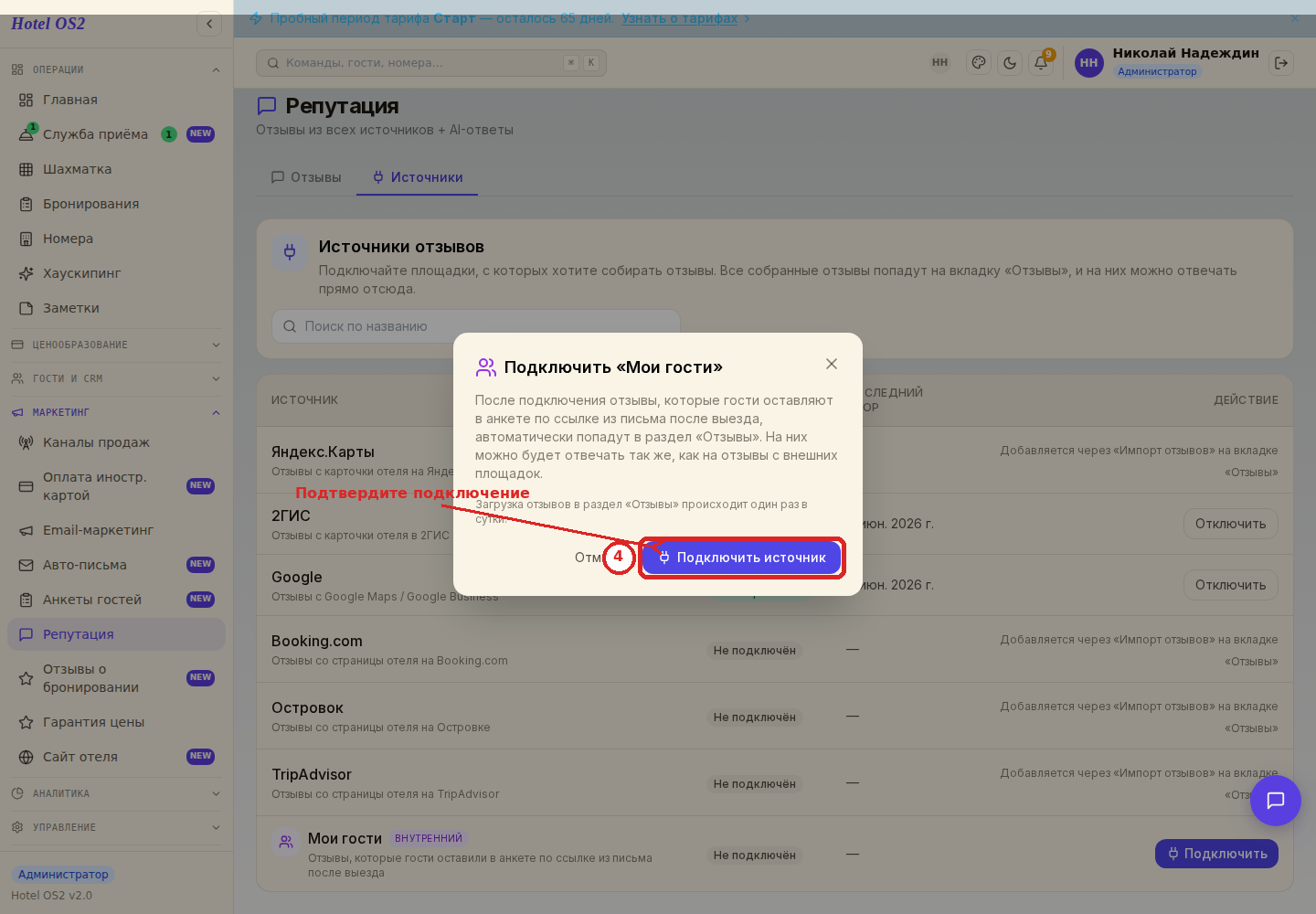The height and width of the screenshot is (914, 1316).
Task: Confirm with Подключить источник button
Action: 741,558
